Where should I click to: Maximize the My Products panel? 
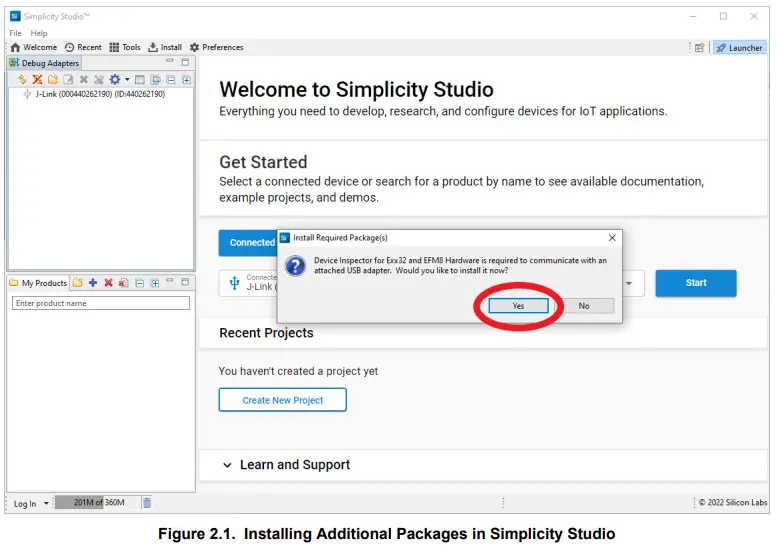pos(185,281)
